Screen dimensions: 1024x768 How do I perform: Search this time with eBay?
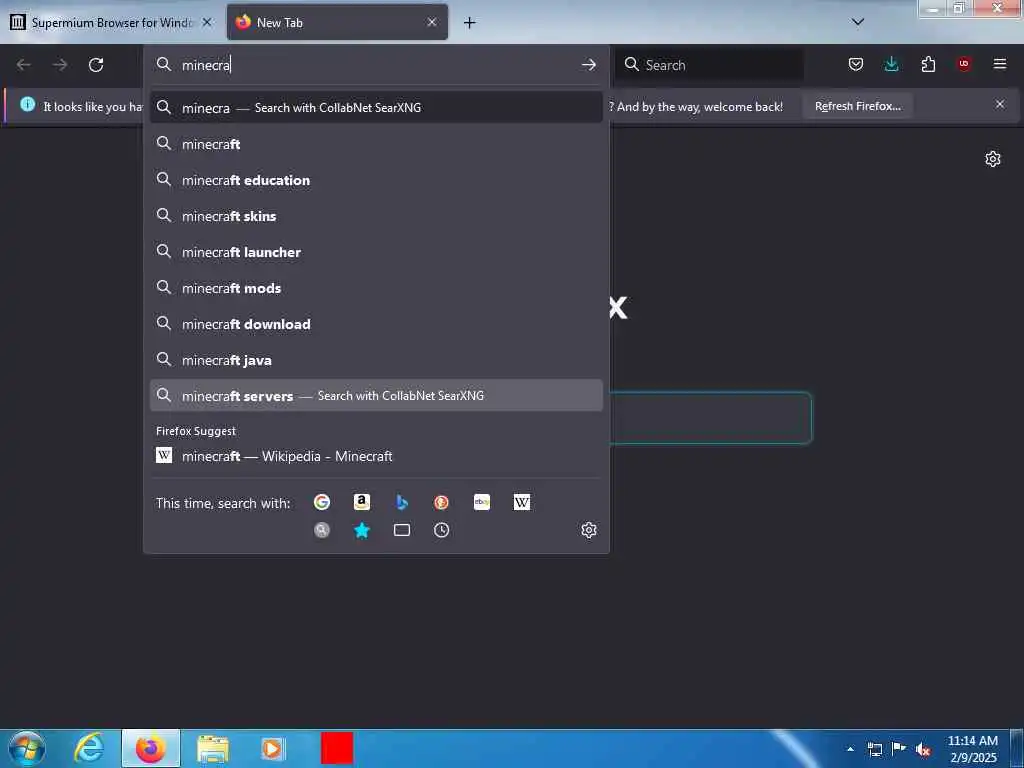[x=482, y=502]
